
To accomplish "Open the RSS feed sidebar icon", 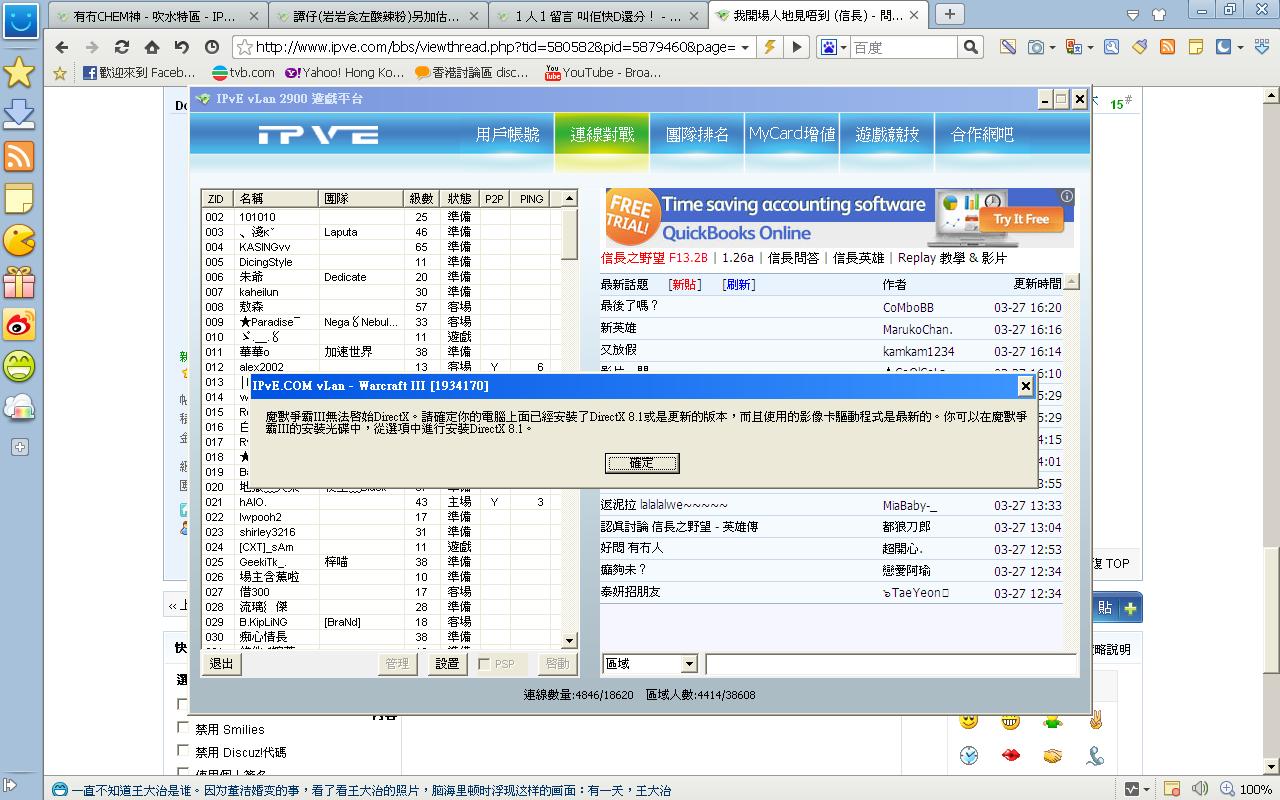I will tap(19, 157).
